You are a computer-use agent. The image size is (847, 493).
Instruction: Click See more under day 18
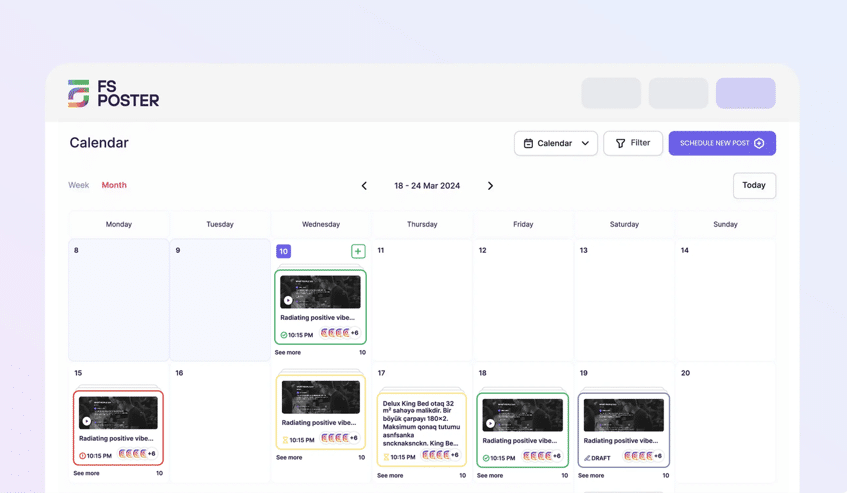tap(490, 475)
